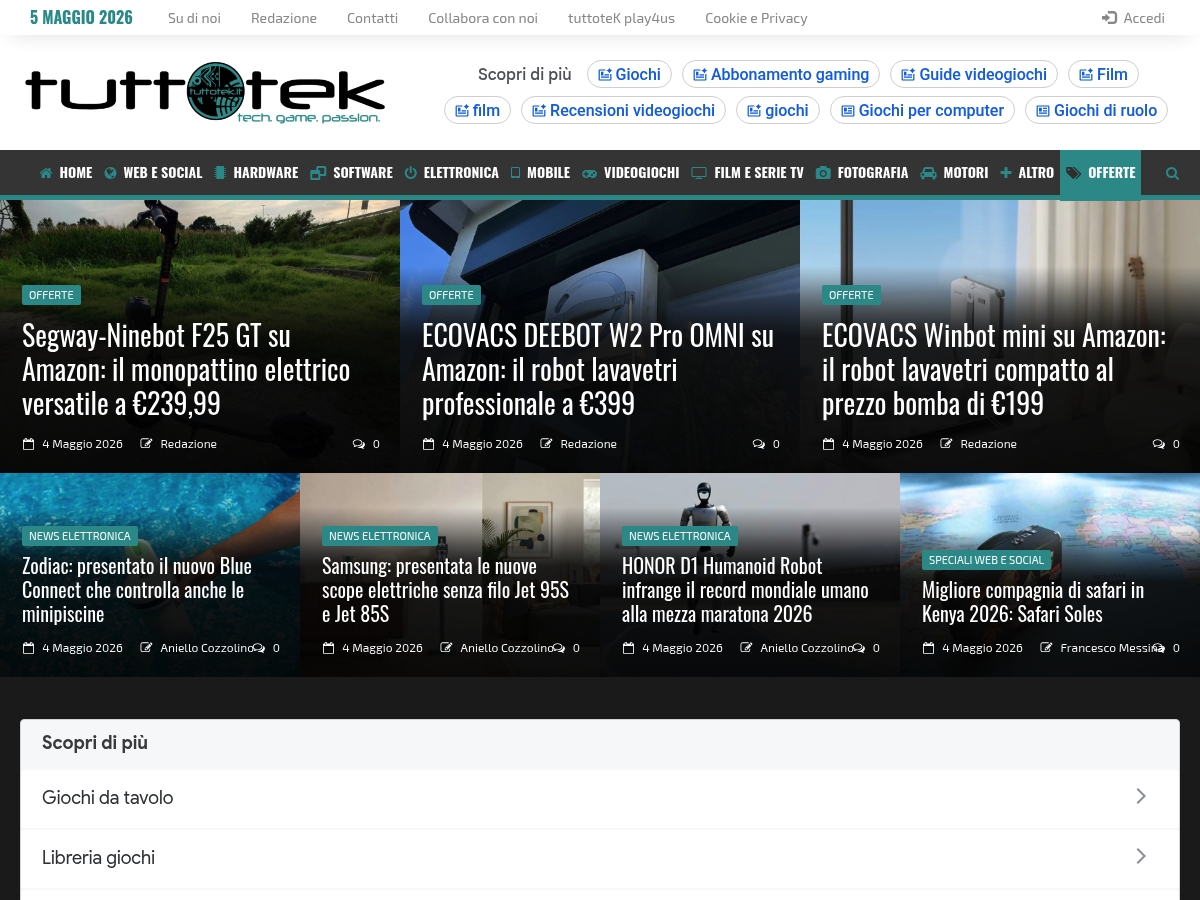Click NEWS ELETTRONICA tag on Samsung article
This screenshot has height=900, width=1200.
(380, 536)
